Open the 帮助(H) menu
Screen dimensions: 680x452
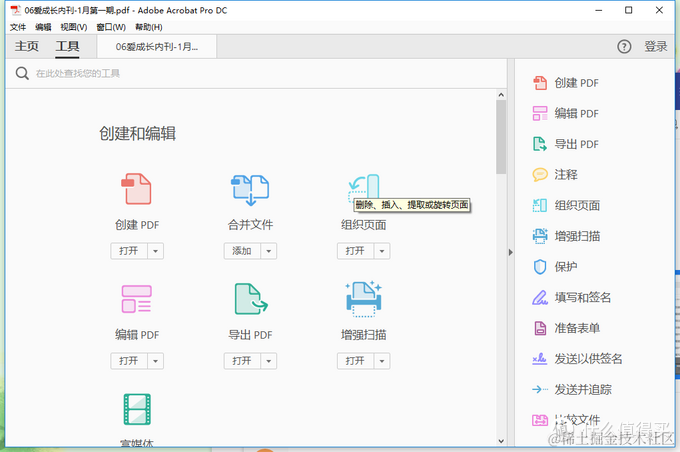(x=149, y=27)
